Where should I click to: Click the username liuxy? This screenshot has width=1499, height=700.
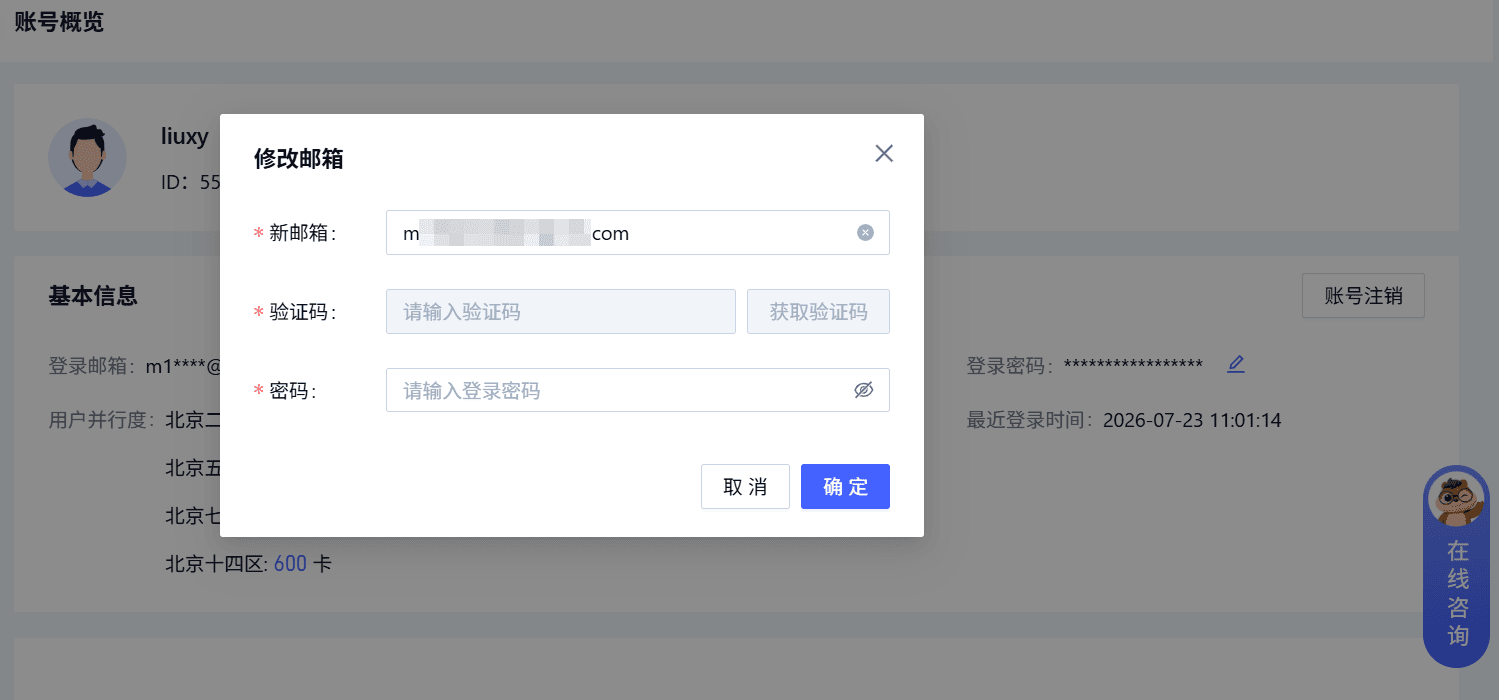coord(185,137)
